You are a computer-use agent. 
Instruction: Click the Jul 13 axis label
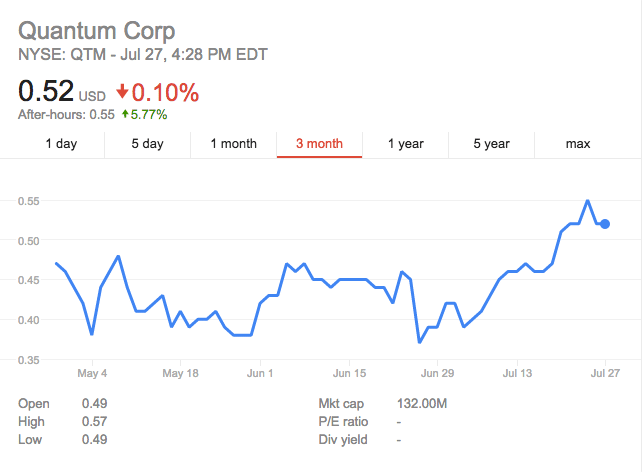[517, 373]
